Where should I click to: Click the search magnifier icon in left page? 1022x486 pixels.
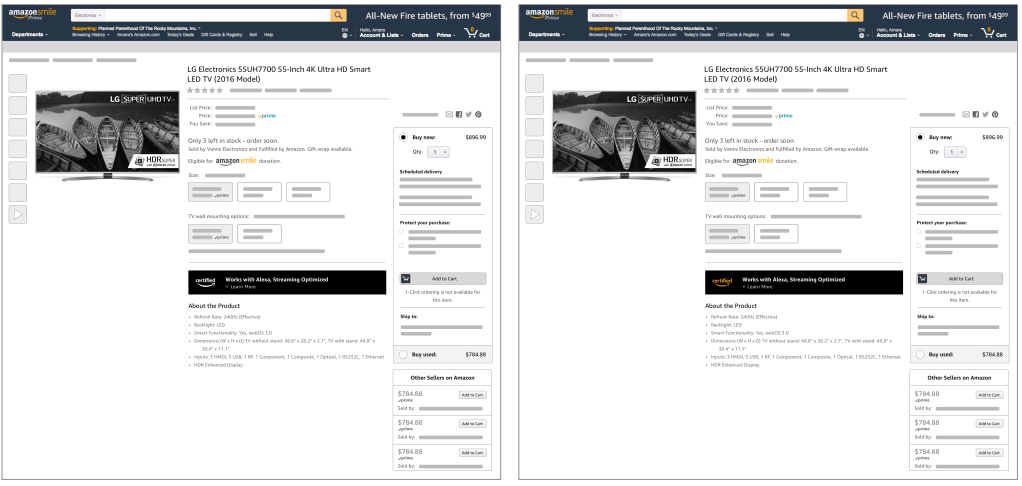[338, 16]
